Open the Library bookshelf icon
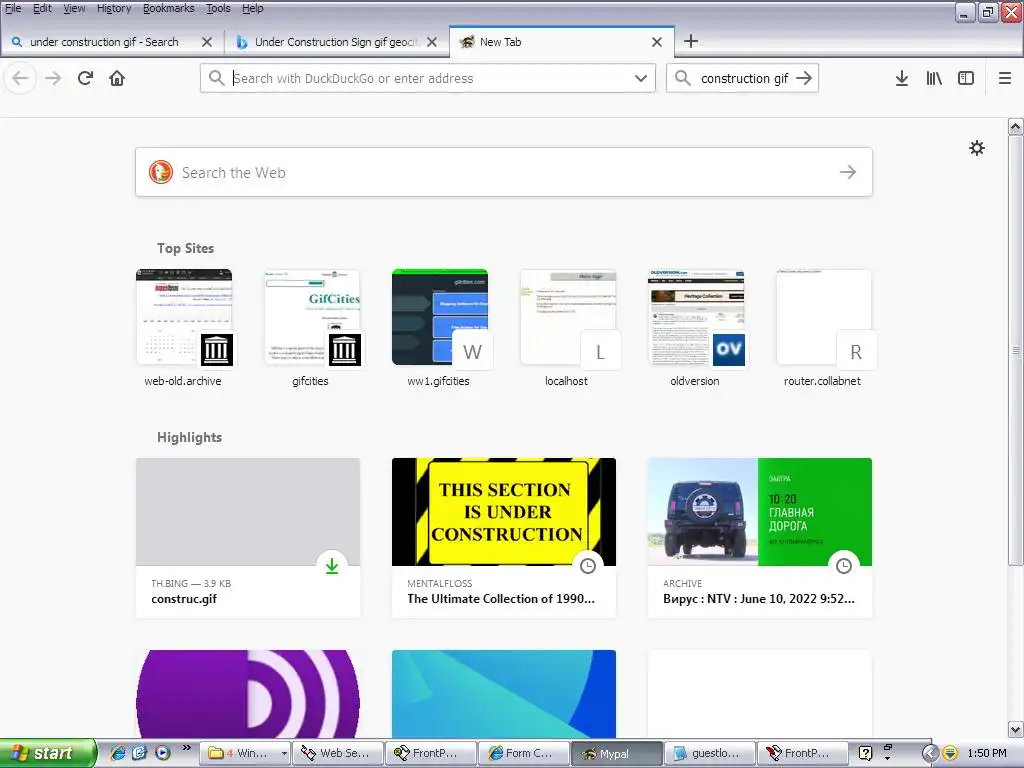The width and height of the screenshot is (1024, 768). [934, 78]
